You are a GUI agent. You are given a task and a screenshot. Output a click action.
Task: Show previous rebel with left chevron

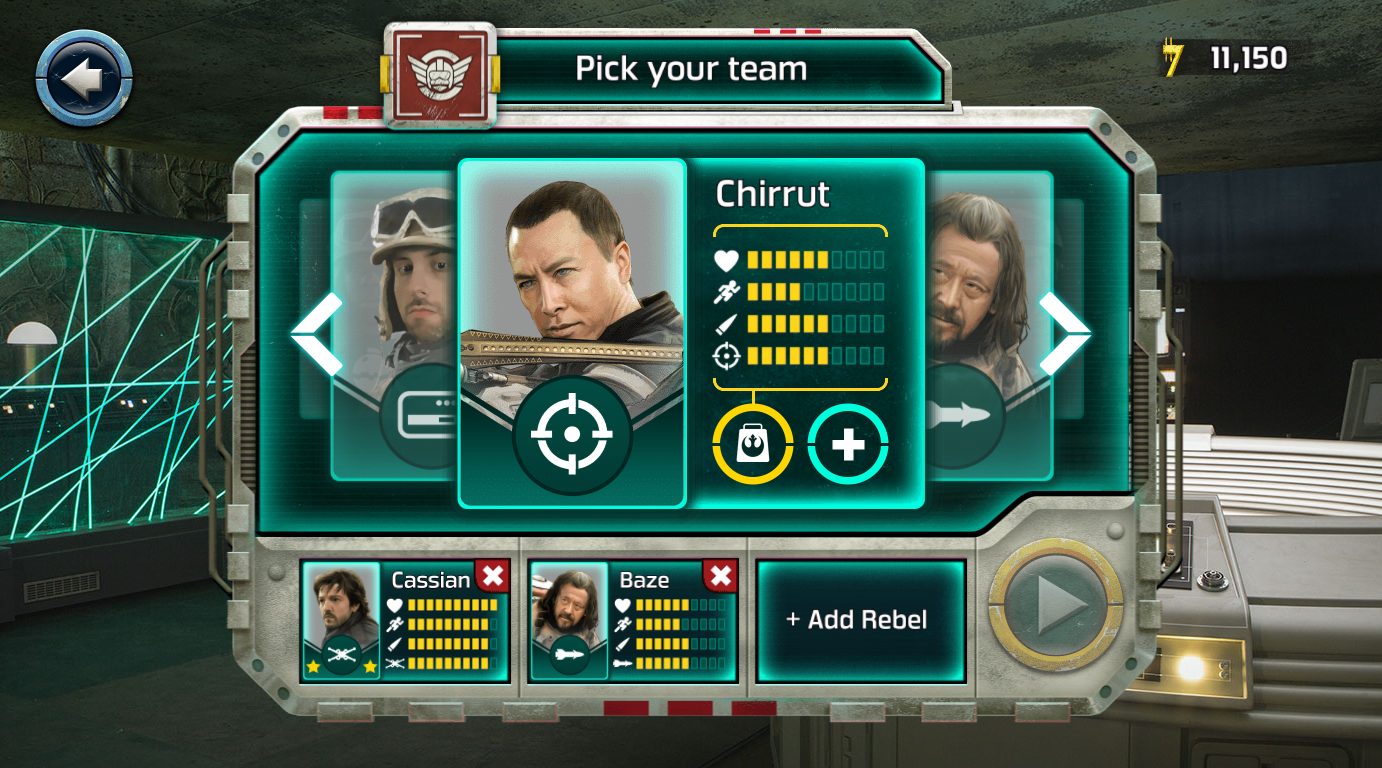click(x=318, y=334)
